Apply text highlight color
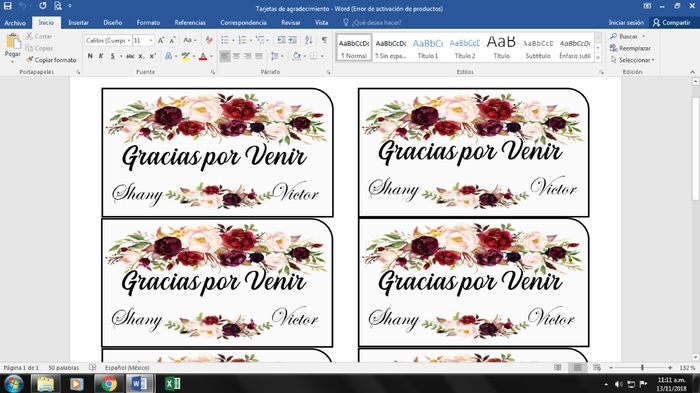The width and height of the screenshot is (700, 393). 185,56
